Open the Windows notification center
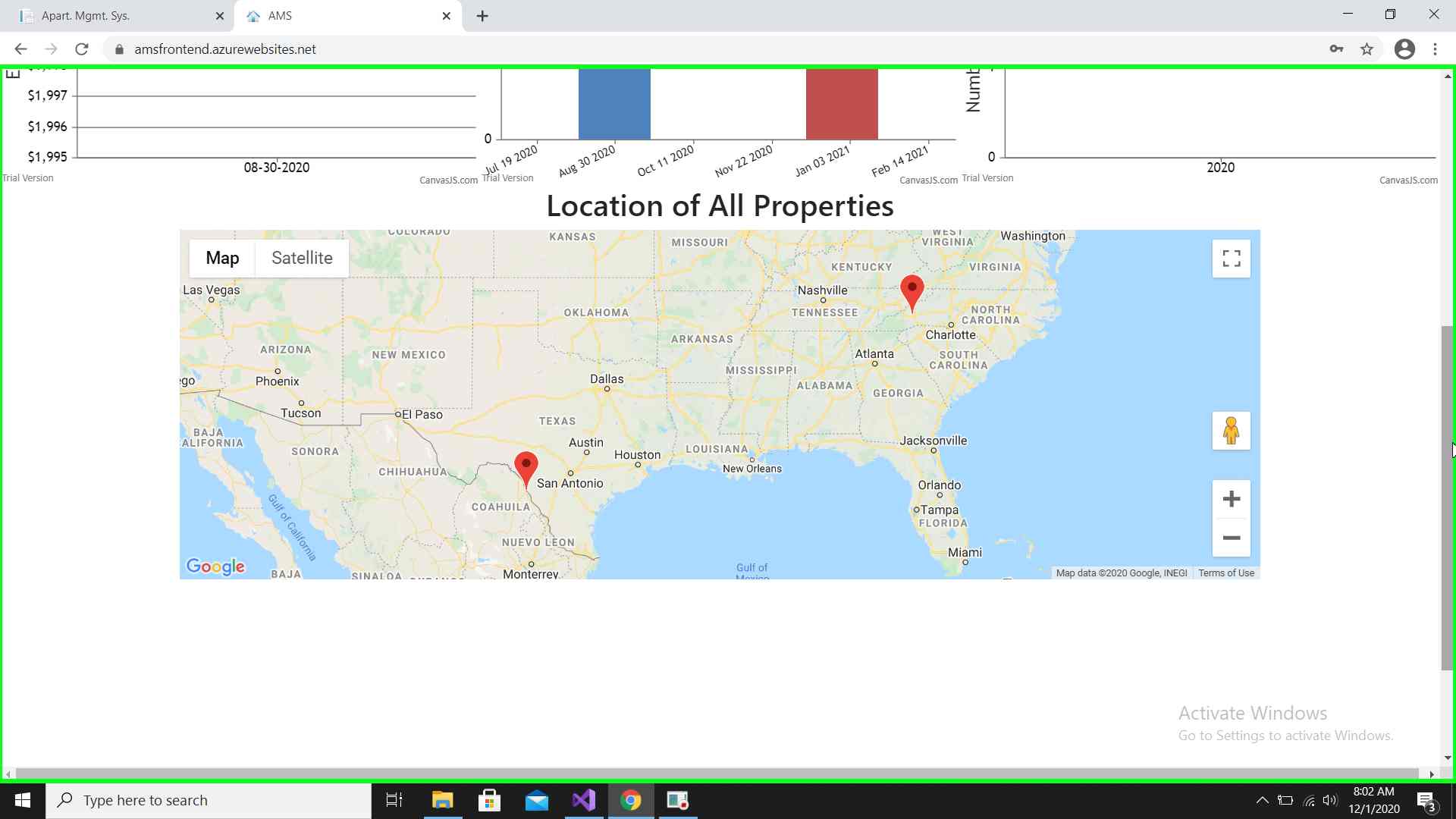Screen dimensions: 1456x819 1426,800
